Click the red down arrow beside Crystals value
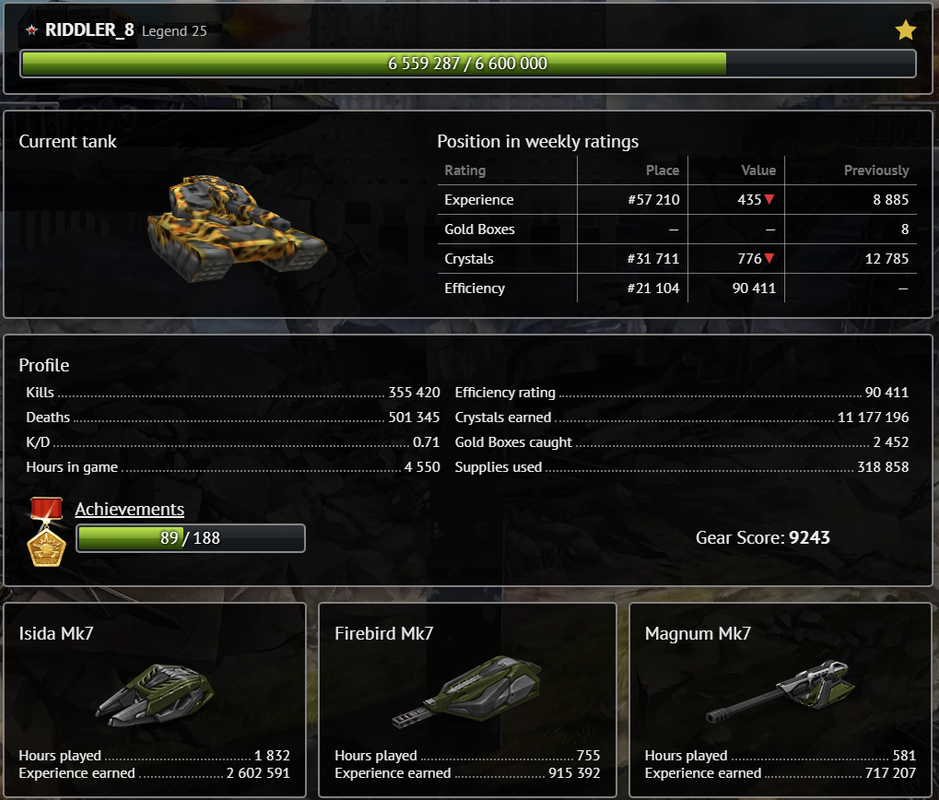Viewport: 939px width, 800px height. pos(770,259)
